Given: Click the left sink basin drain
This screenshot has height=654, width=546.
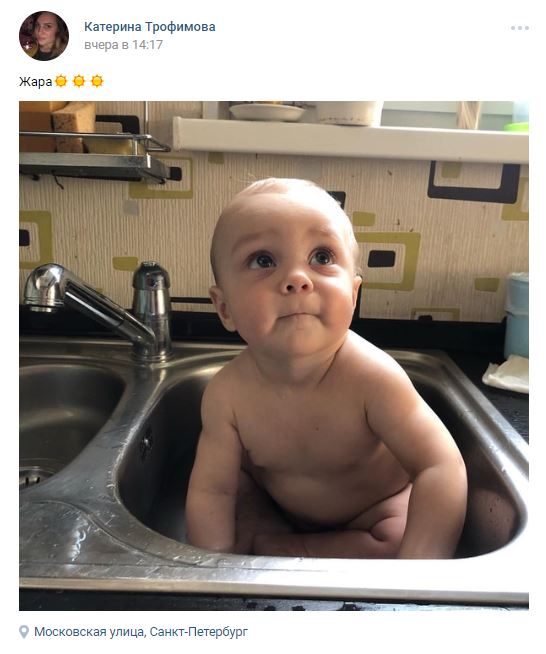Looking at the screenshot, I should coord(37,476).
